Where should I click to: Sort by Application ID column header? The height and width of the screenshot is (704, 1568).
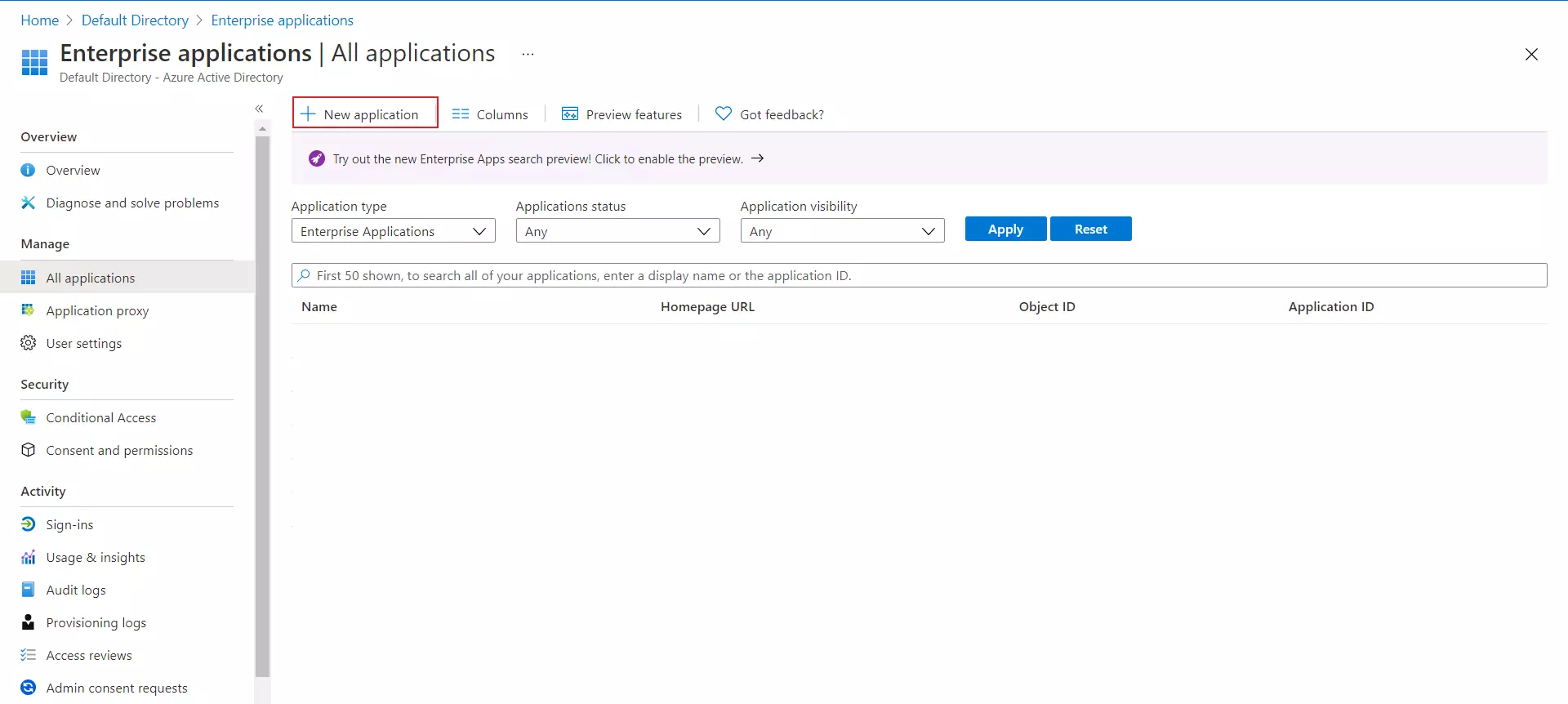[x=1331, y=307]
